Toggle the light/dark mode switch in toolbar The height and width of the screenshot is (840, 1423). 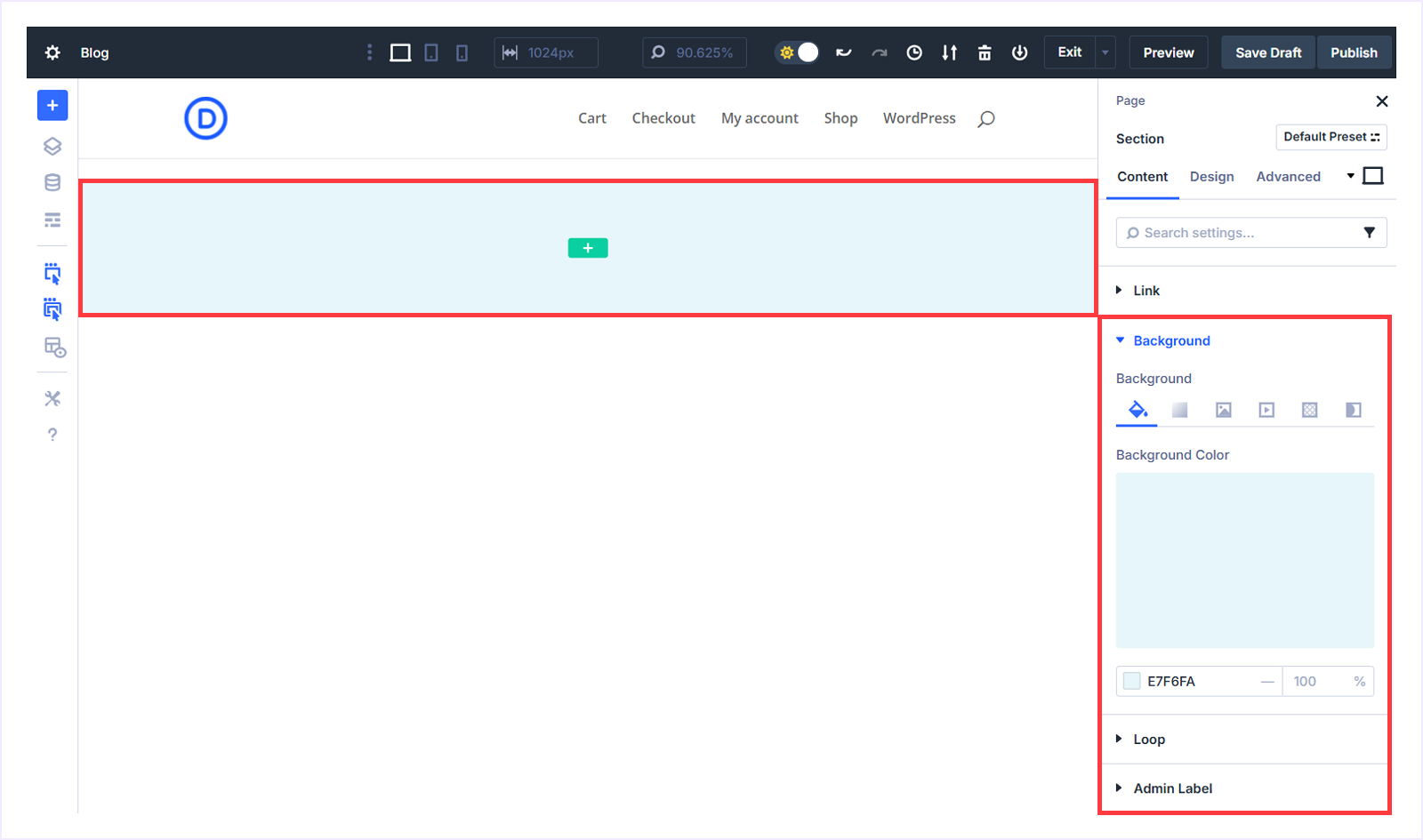[x=797, y=52]
